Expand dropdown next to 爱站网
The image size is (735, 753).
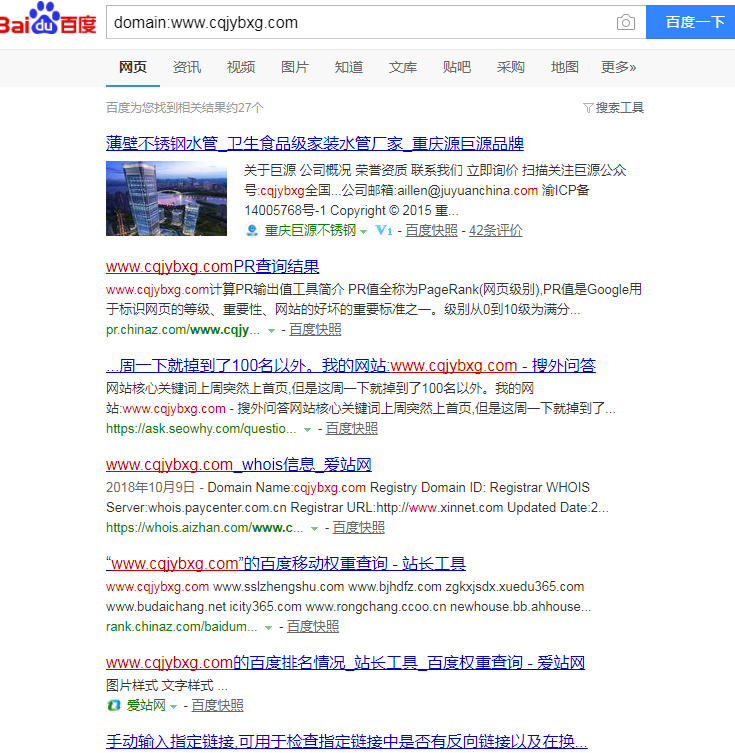[173, 706]
